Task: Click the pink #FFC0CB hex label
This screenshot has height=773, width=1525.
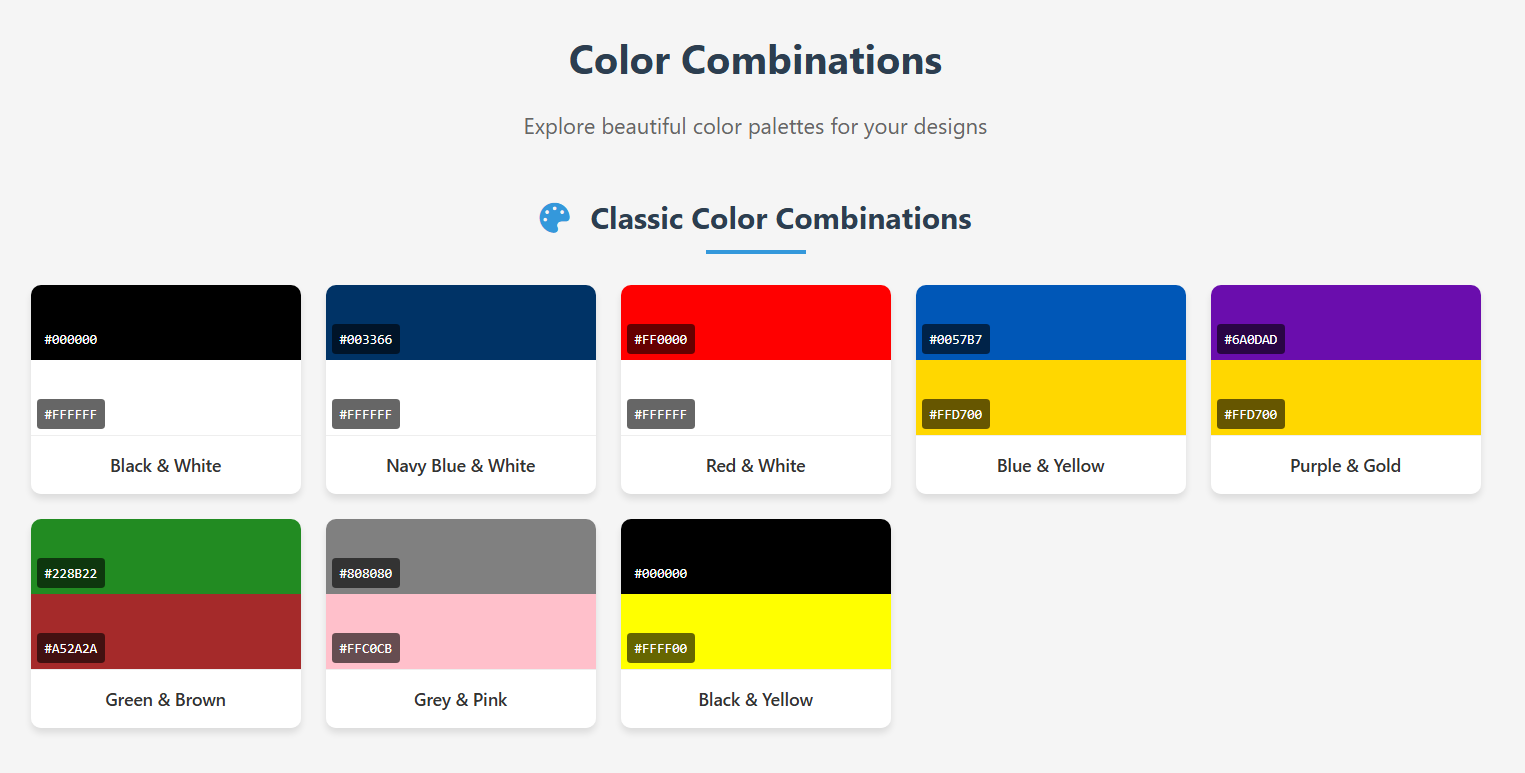Action: (x=366, y=648)
